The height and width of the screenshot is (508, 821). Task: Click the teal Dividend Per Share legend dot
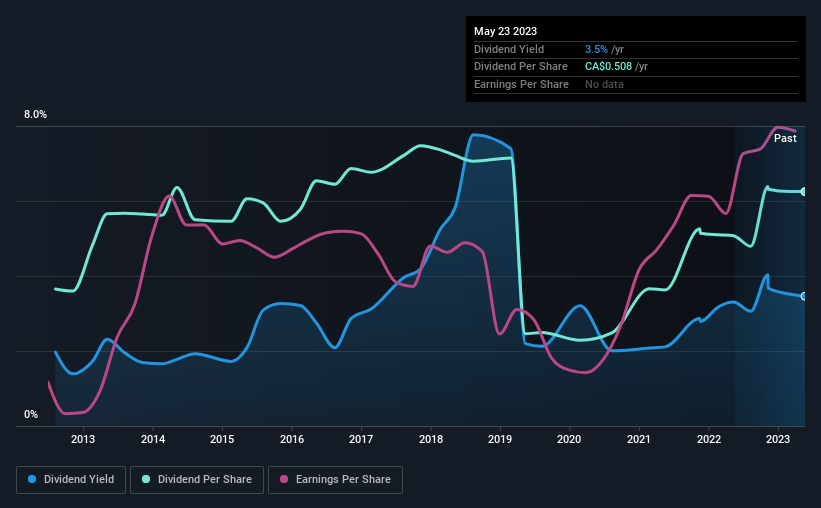click(x=146, y=479)
